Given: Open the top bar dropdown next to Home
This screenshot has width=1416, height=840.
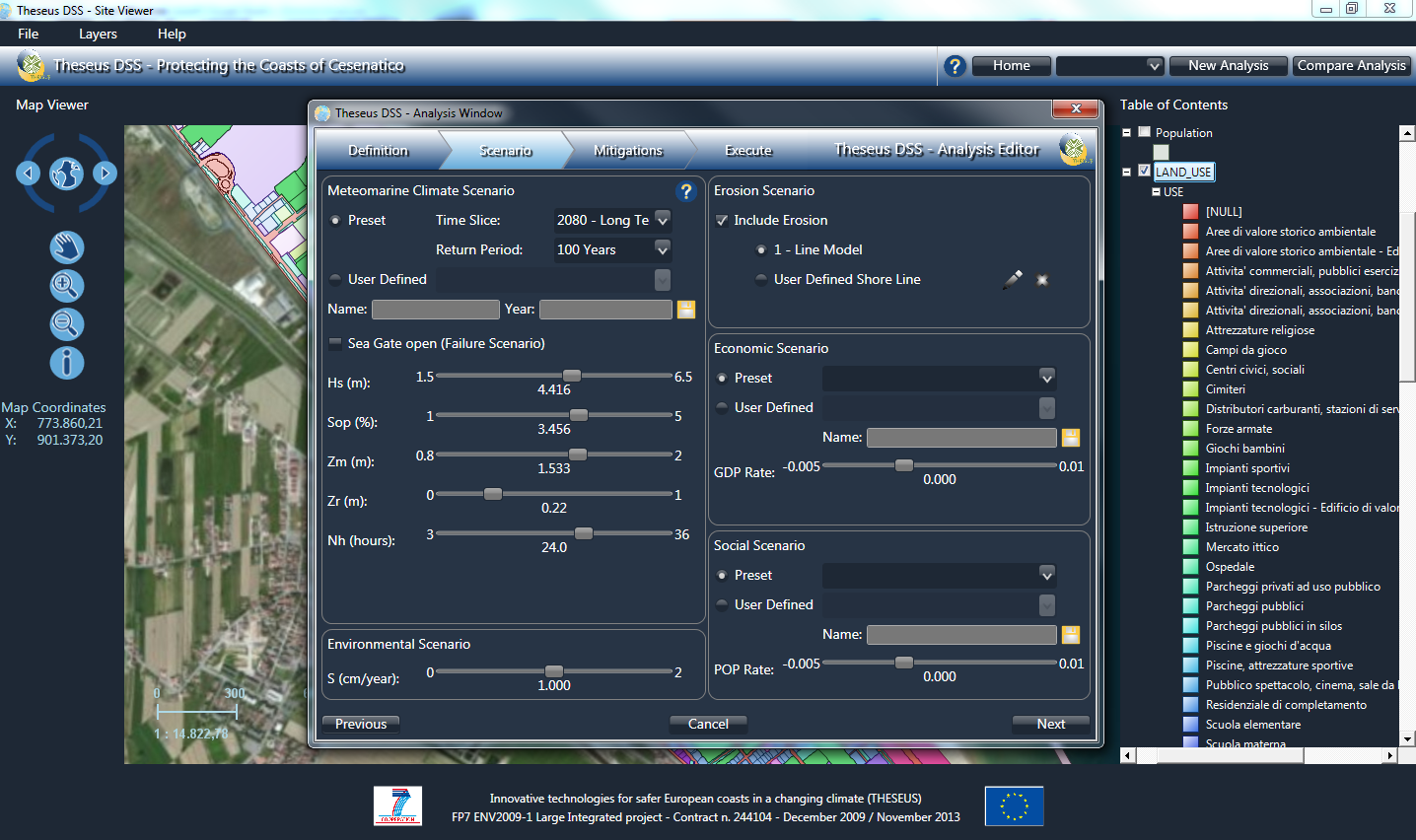Looking at the screenshot, I should coord(1110,66).
